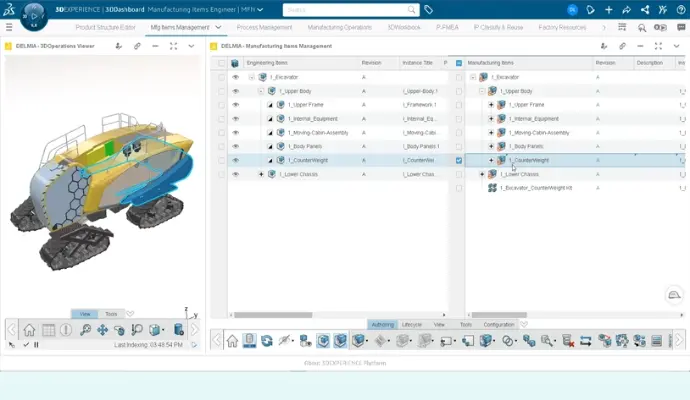Viewport: 690px width, 400px height.
Task: Toggle the Engineering Items header select-all checkbox
Action: click(x=221, y=63)
